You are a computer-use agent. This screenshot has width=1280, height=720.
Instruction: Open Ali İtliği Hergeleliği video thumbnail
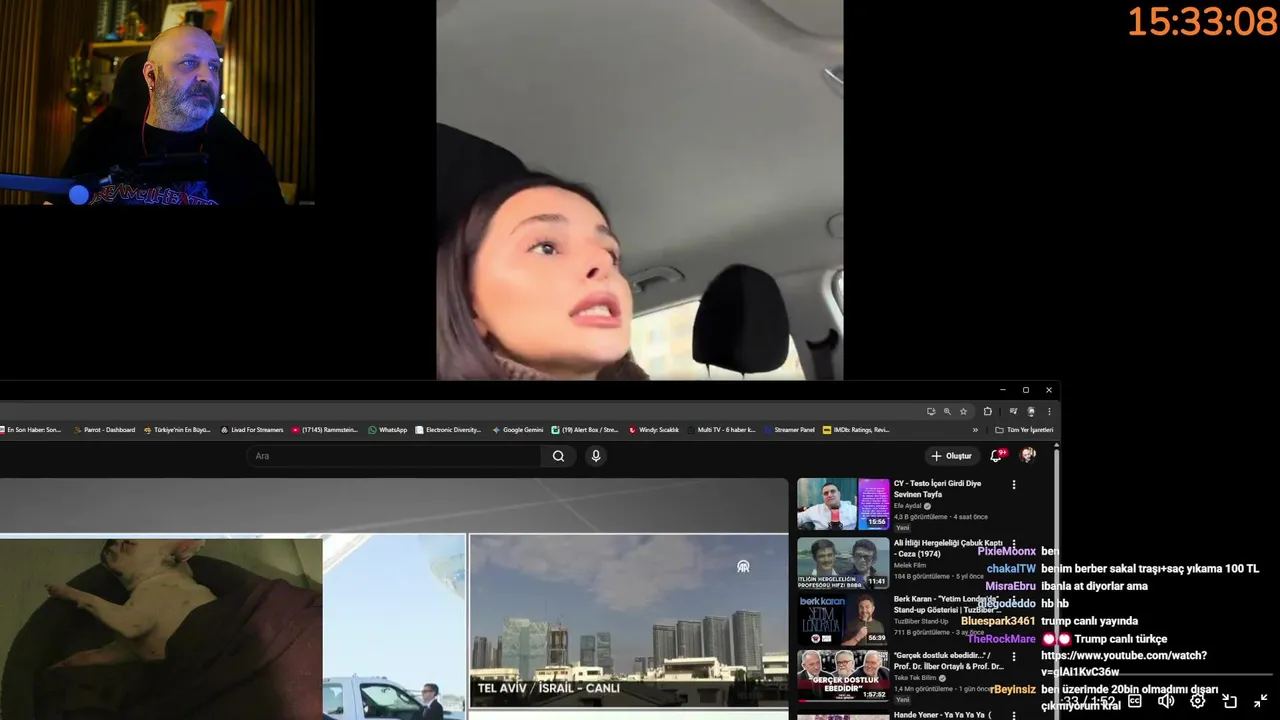(x=843, y=563)
